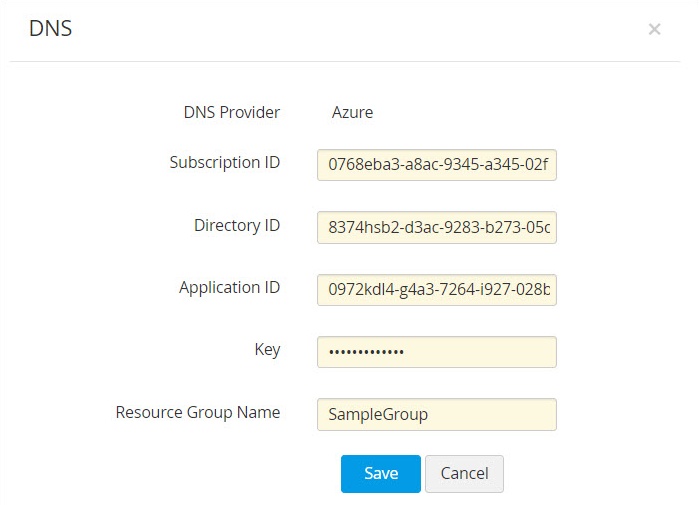This screenshot has width=699, height=505.
Task: Select the Application ID input field
Action: [436, 290]
